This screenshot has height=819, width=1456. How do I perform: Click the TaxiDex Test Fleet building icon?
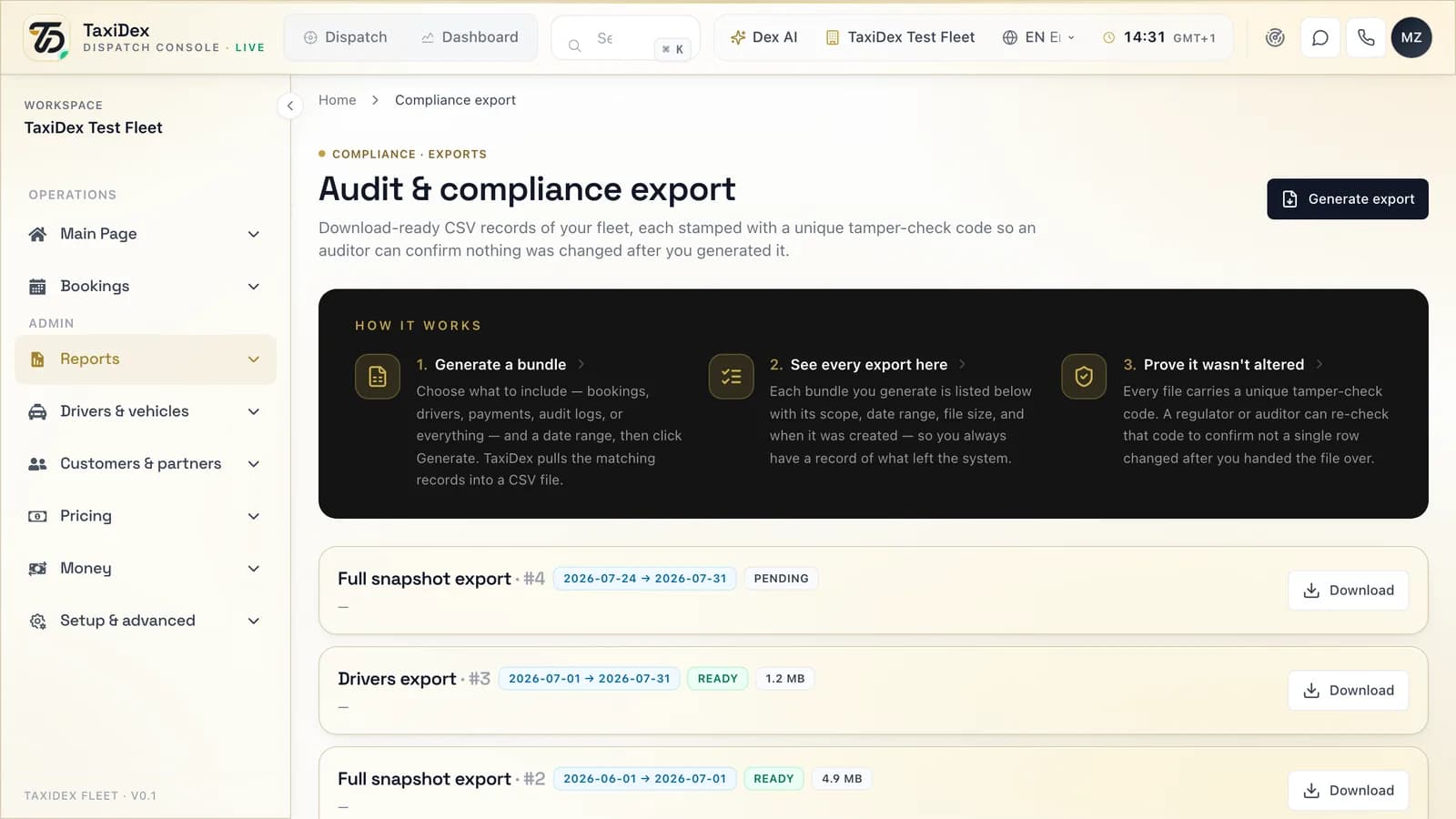point(832,37)
